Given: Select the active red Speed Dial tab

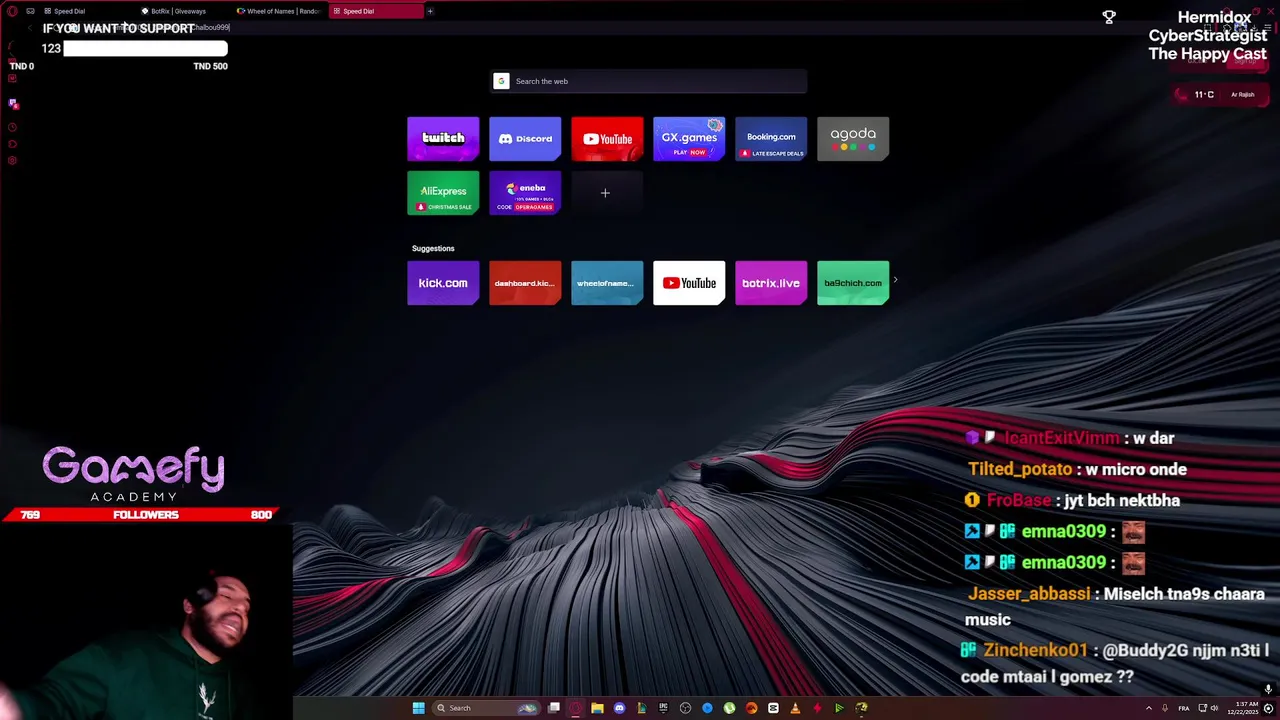Looking at the screenshot, I should click(x=376, y=11).
